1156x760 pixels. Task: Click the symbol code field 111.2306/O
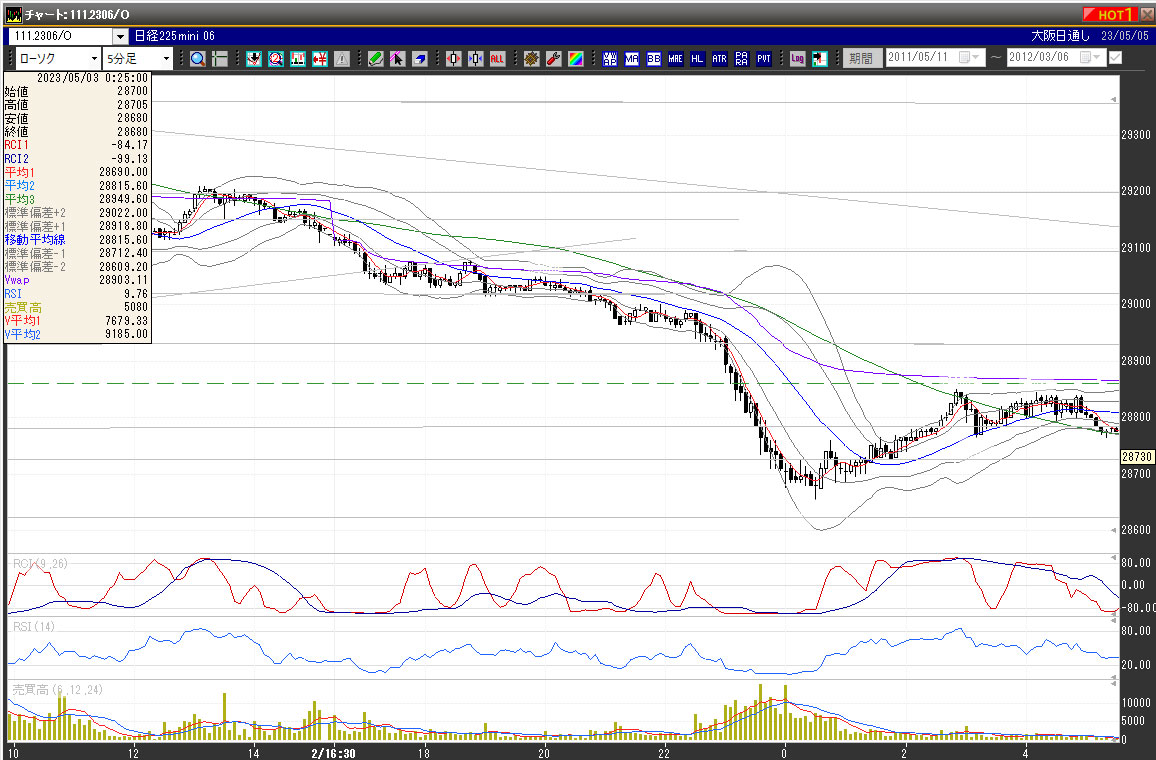(x=60, y=35)
